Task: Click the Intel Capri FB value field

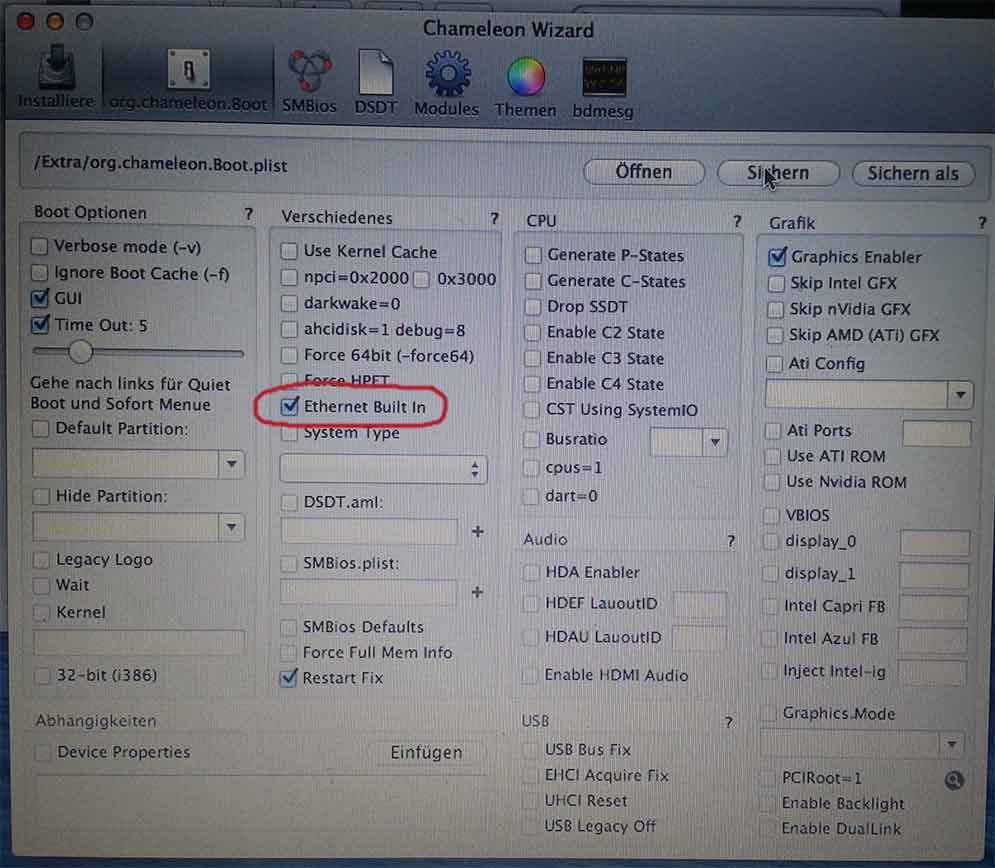Action: pos(933,608)
